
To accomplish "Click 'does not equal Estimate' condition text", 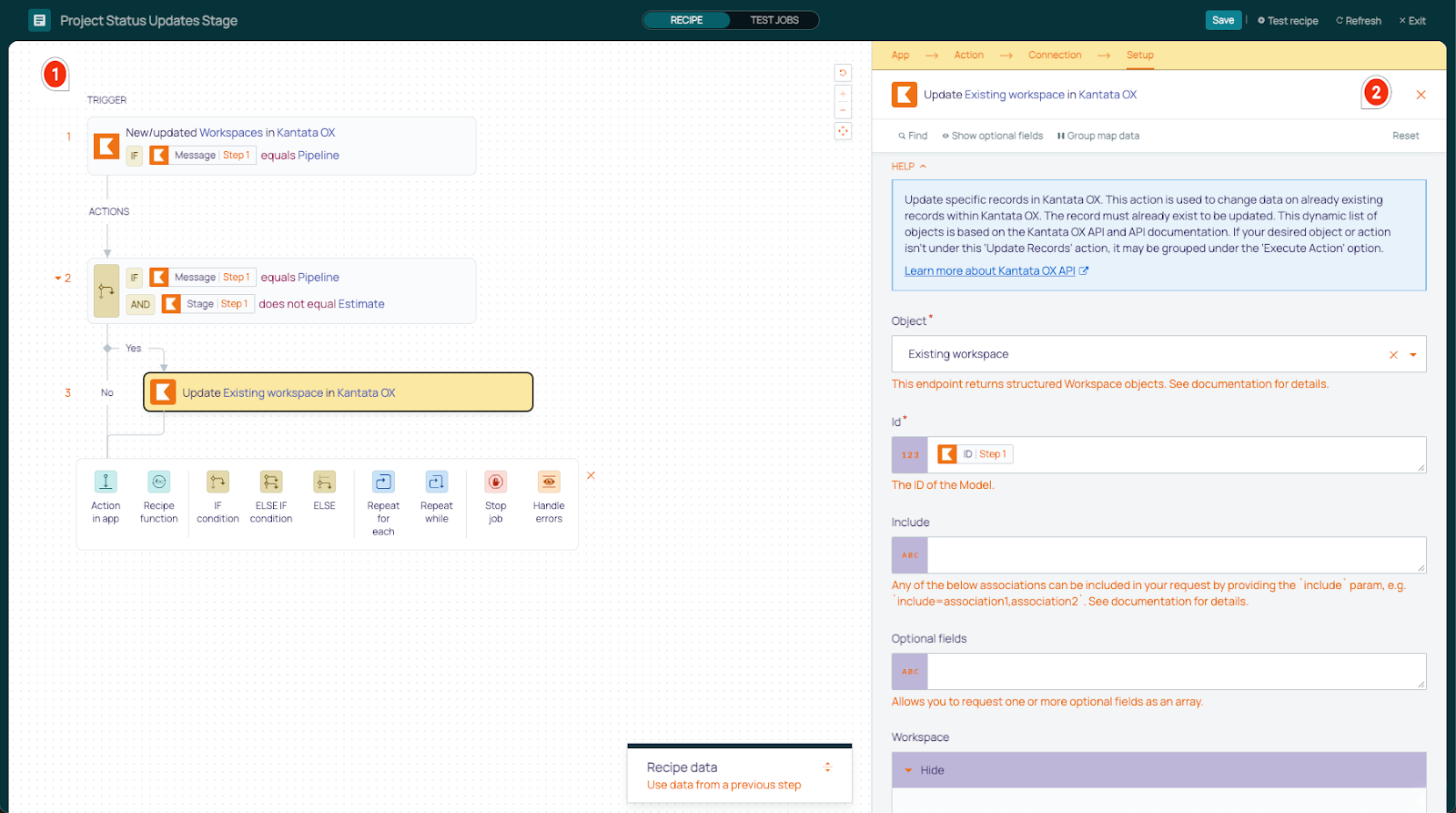I will [x=321, y=304].
